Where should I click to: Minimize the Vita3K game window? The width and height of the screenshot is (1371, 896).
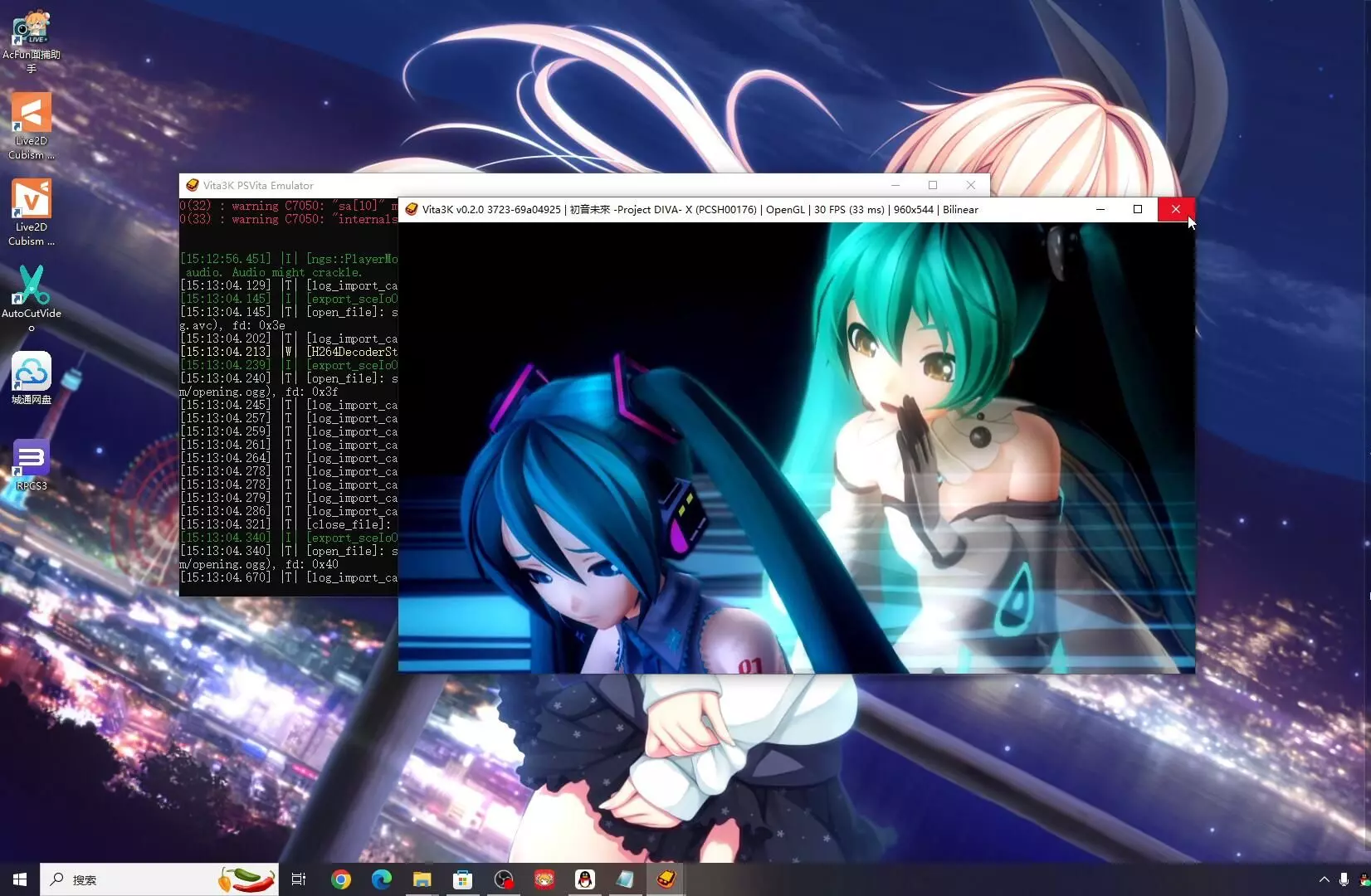click(1100, 209)
